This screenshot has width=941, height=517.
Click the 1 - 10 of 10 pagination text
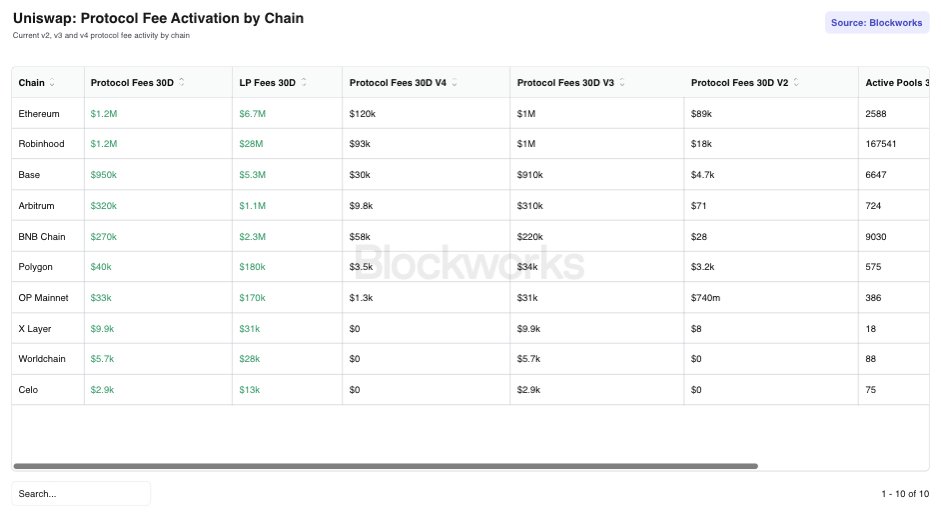point(905,494)
